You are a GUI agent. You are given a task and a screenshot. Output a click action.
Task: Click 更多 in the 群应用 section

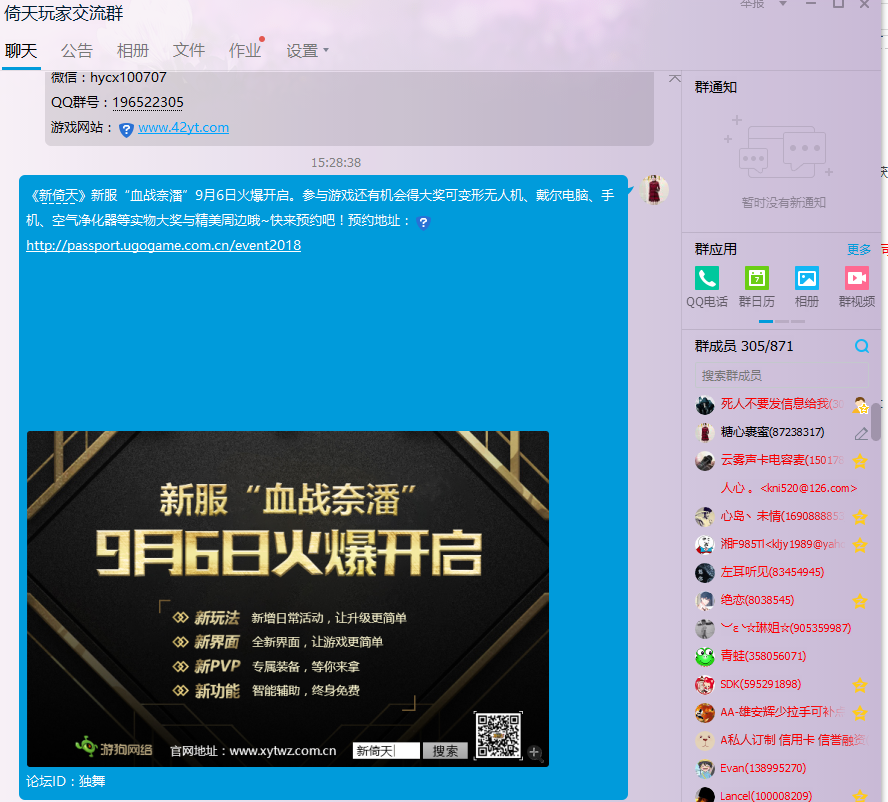click(x=859, y=249)
